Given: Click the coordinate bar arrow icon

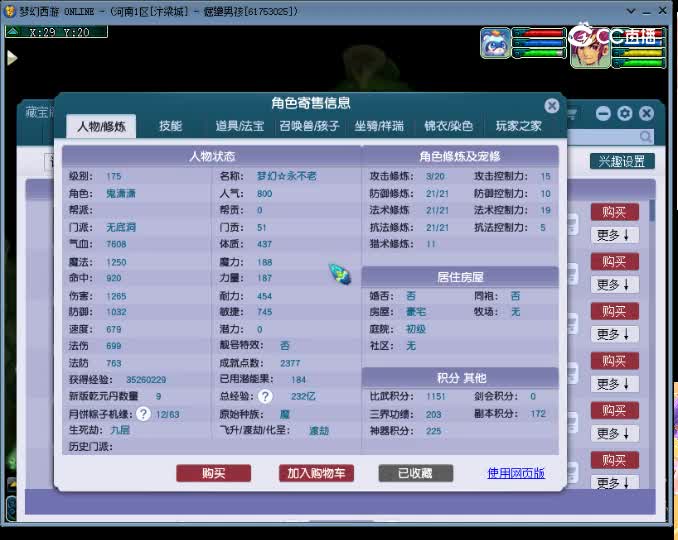Looking at the screenshot, I should pyautogui.click(x=13, y=32).
